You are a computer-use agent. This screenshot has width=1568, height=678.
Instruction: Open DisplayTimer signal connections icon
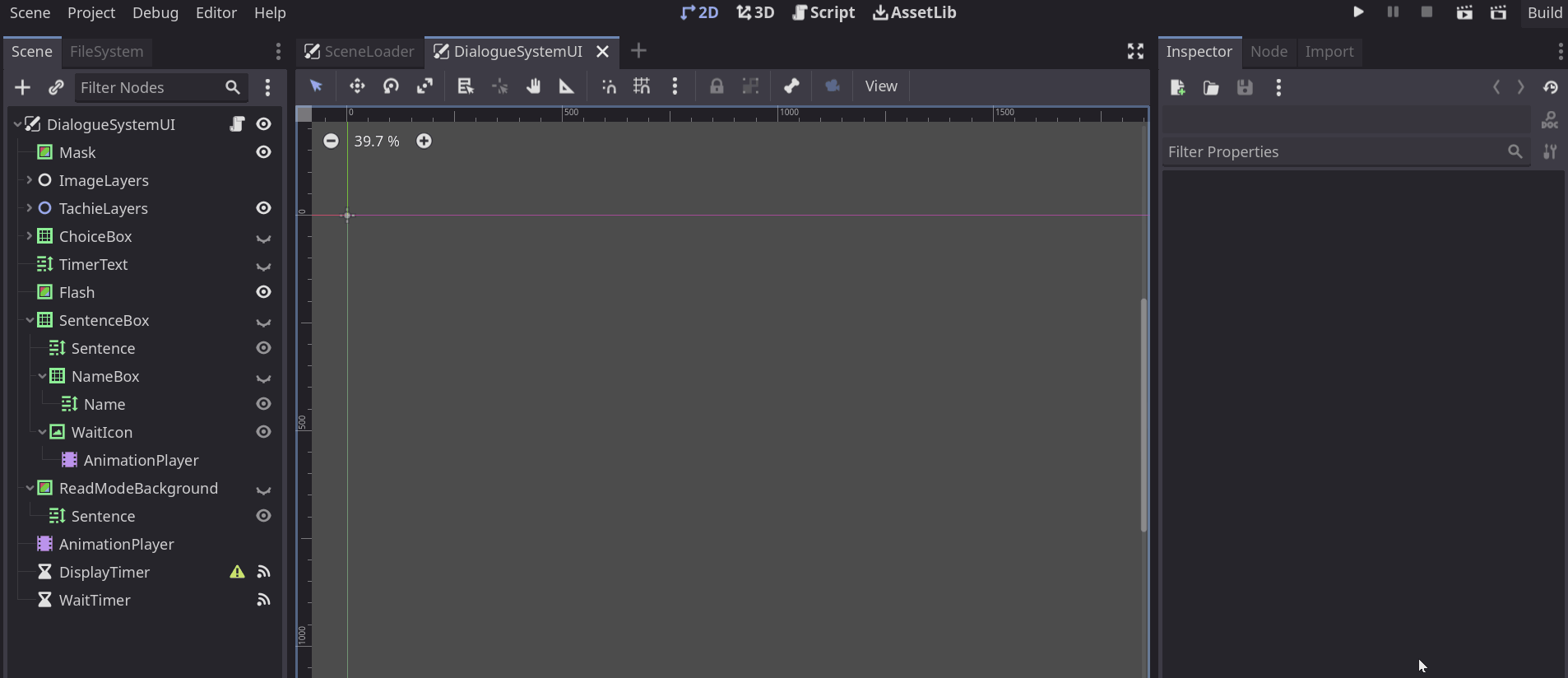(263, 572)
